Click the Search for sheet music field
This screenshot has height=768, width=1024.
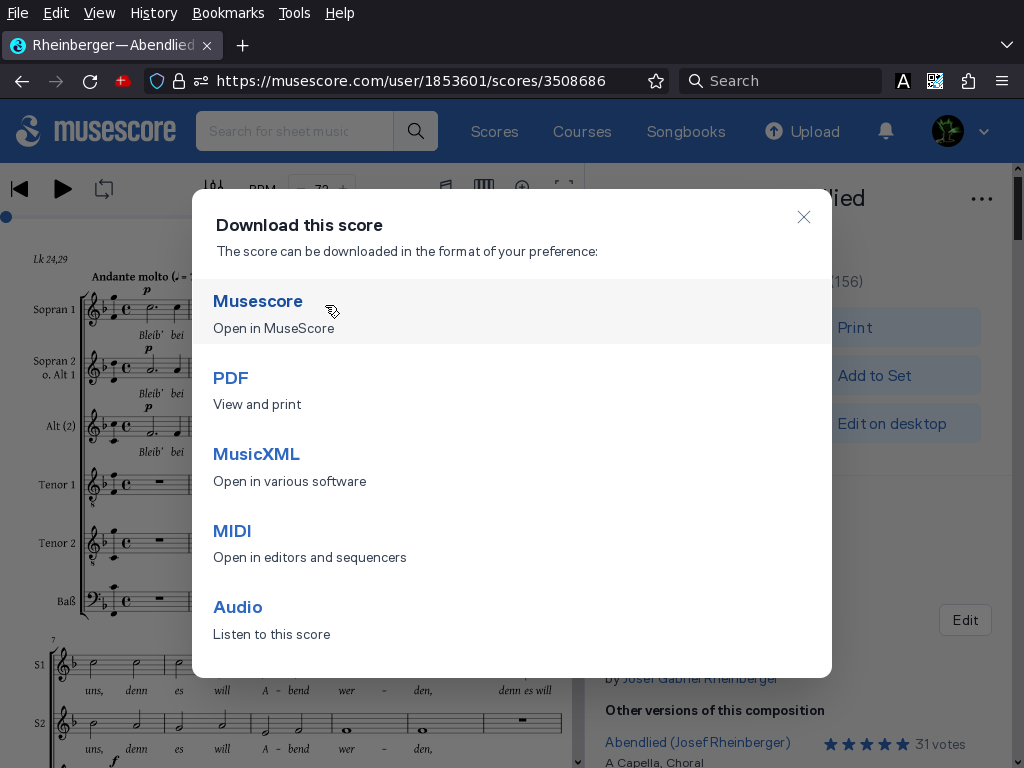coord(295,131)
